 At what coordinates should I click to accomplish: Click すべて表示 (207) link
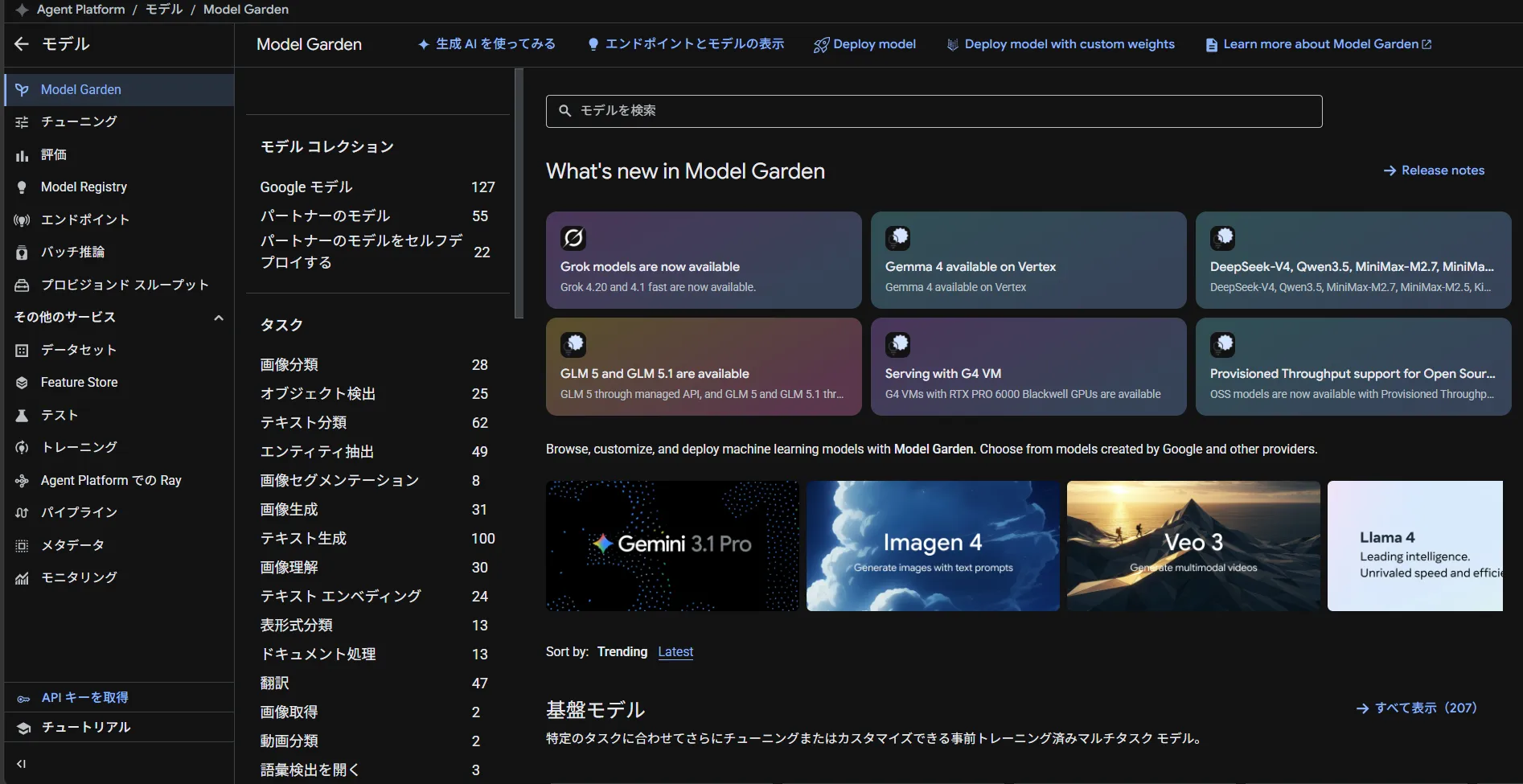(1417, 708)
